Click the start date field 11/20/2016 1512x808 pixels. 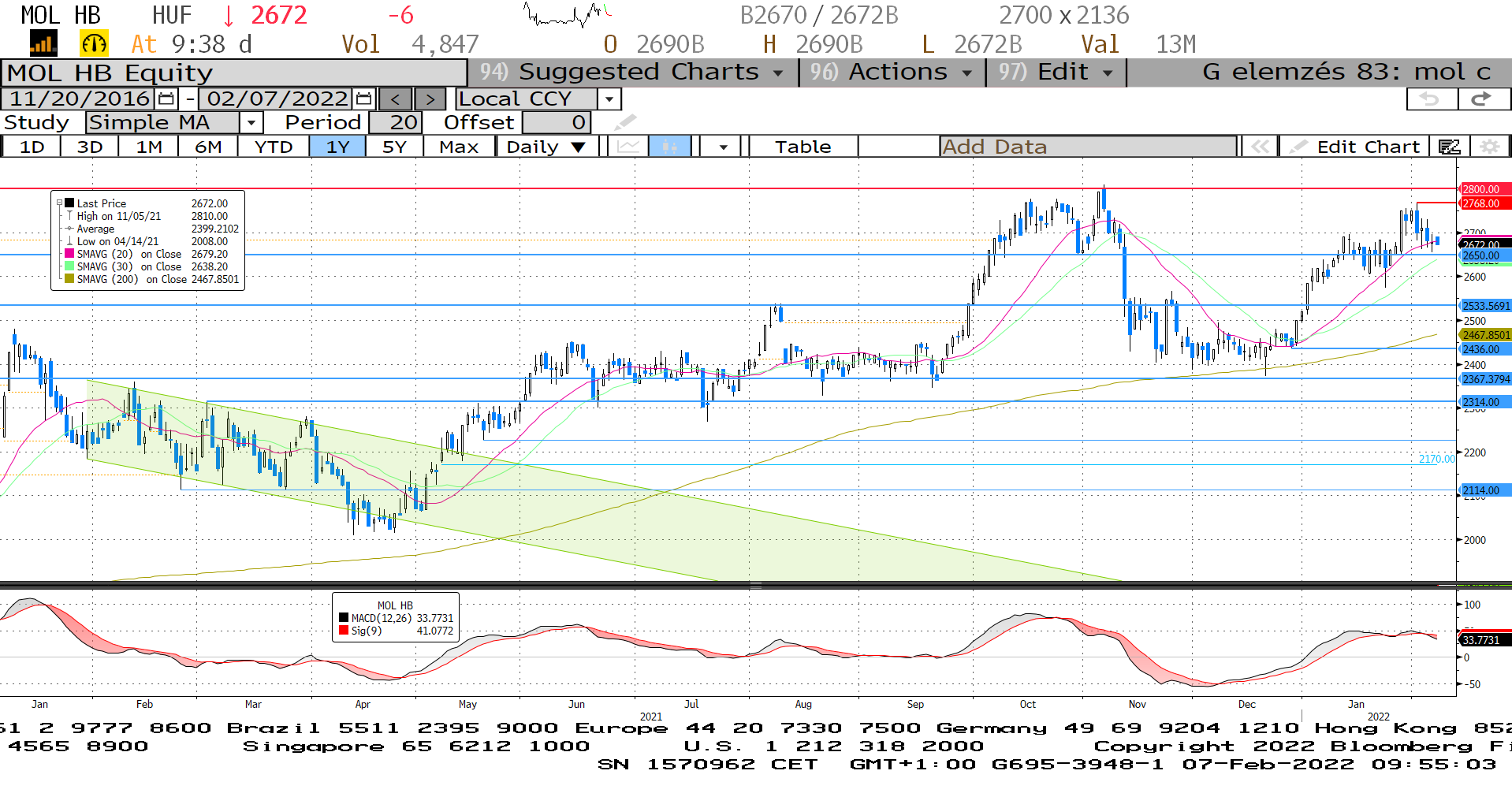pos(80,99)
